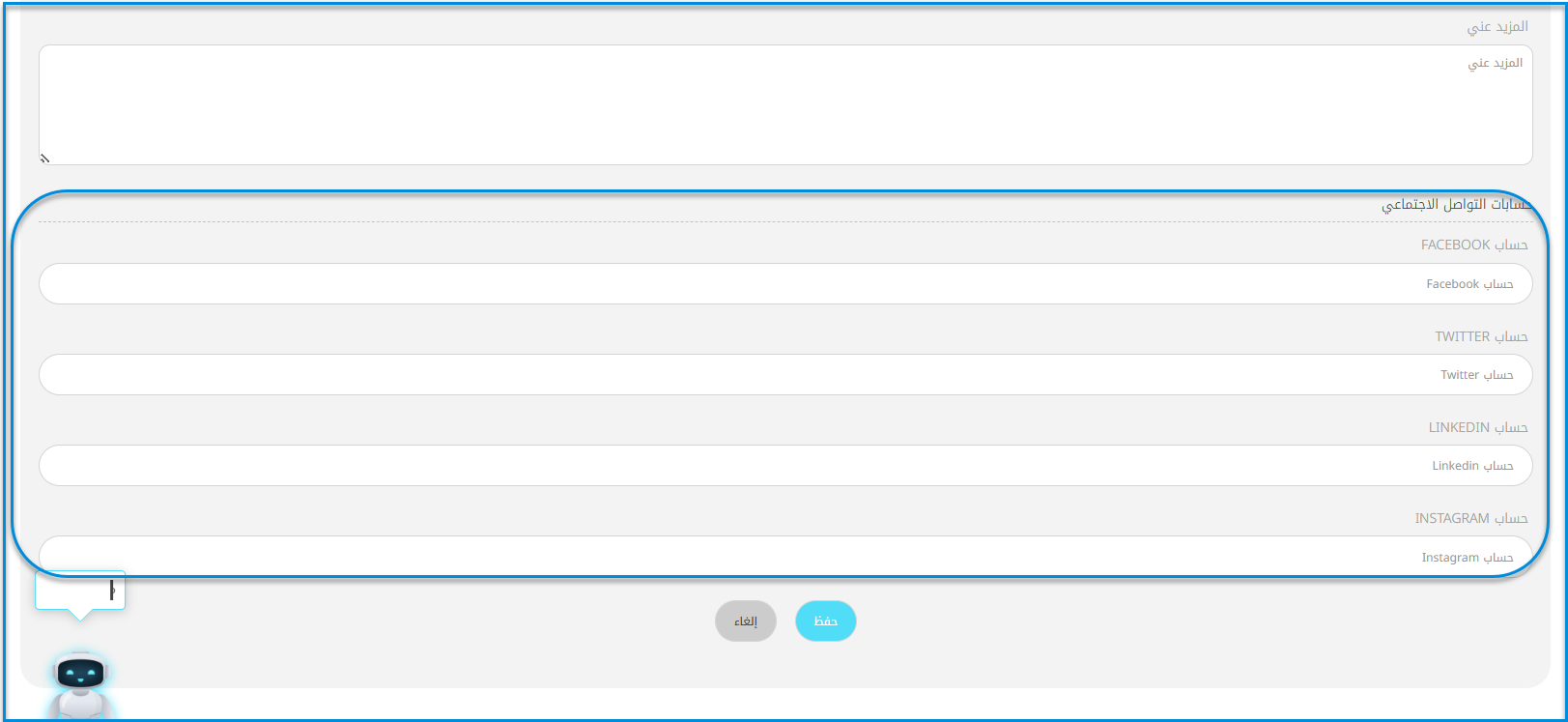
Task: Click the chatbot speech bubble box
Action: tap(80, 590)
